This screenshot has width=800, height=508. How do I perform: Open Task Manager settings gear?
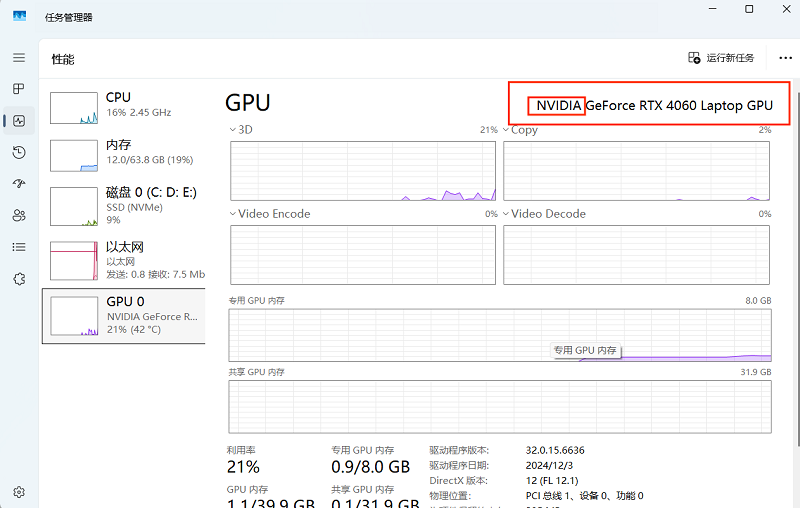click(x=19, y=492)
